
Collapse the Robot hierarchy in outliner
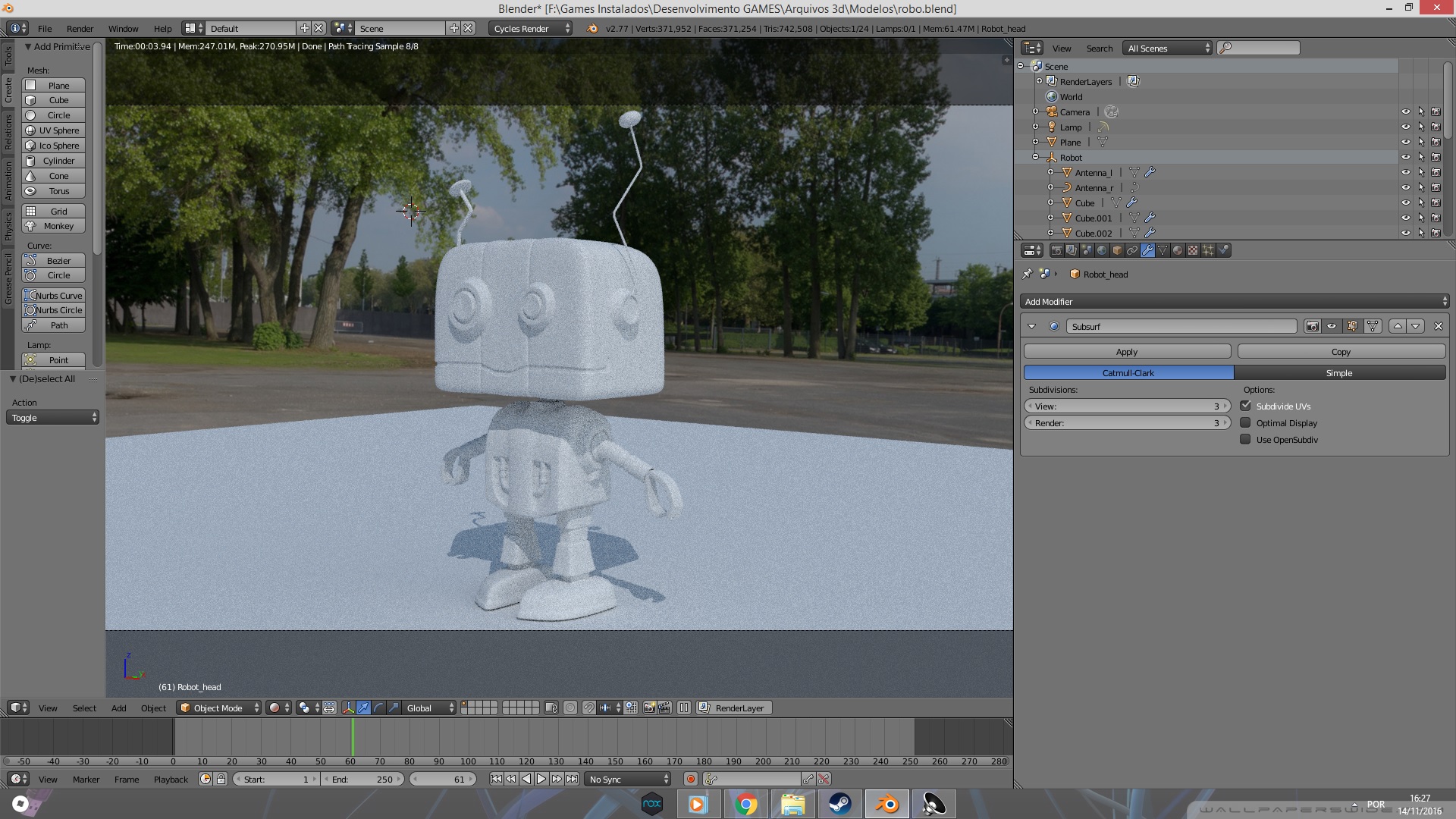point(1035,157)
